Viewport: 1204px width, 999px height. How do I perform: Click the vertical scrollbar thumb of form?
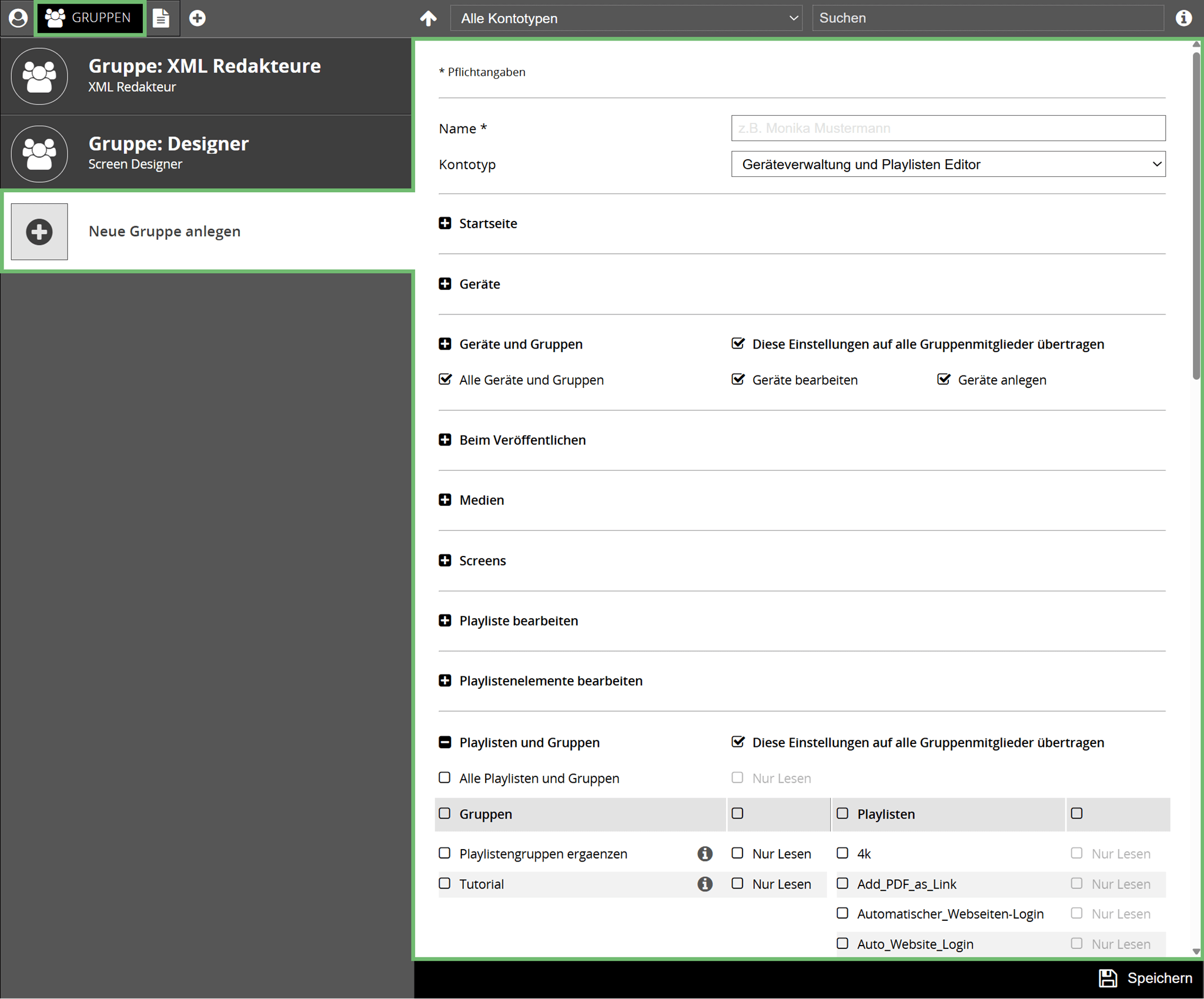[1196, 216]
